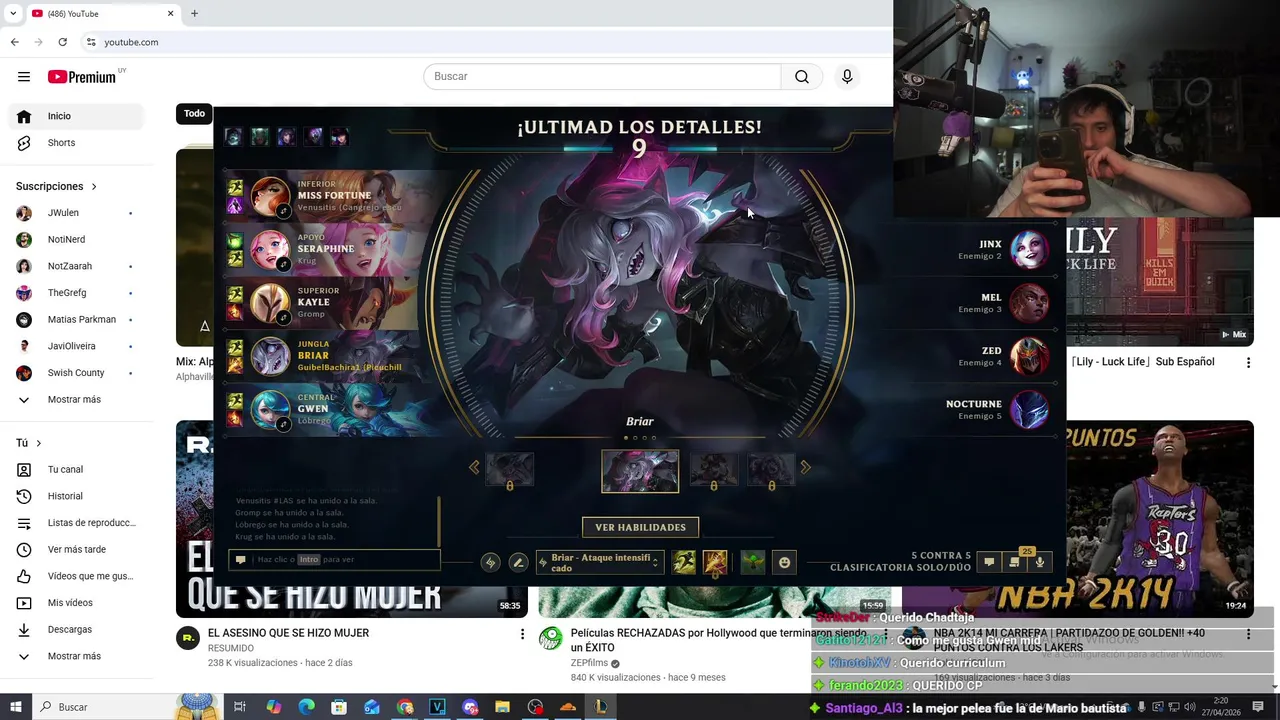
Task: Click the search magnifier button
Action: (802, 77)
